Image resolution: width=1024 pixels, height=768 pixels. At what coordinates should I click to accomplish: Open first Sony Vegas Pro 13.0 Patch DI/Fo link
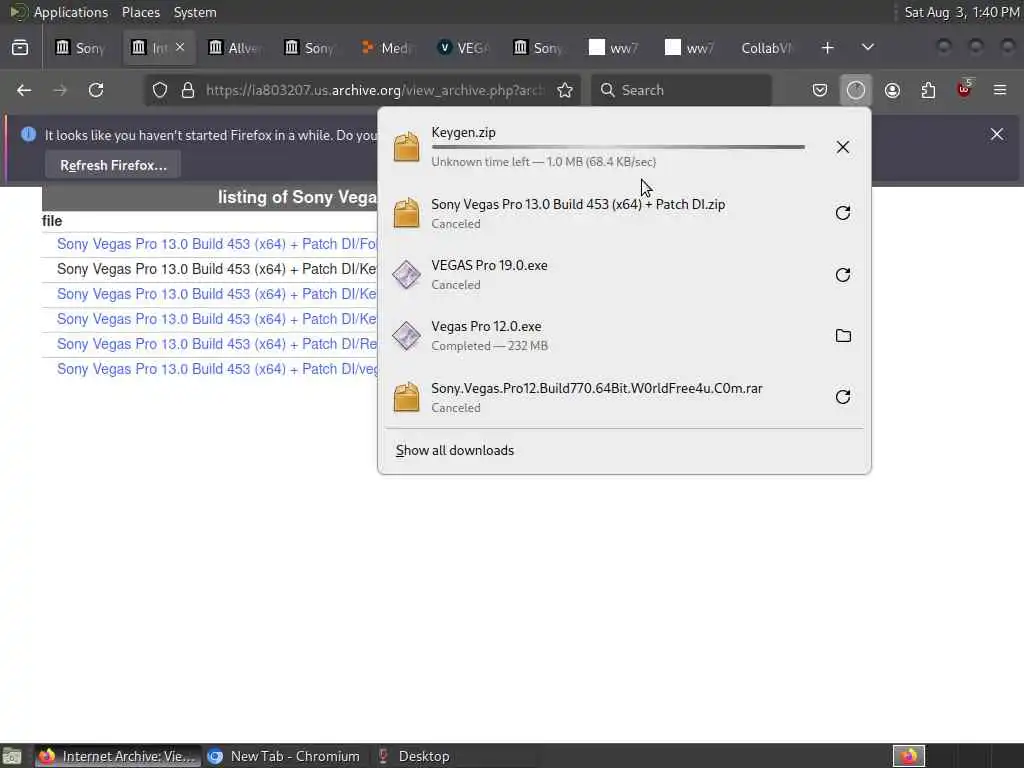tap(217, 244)
